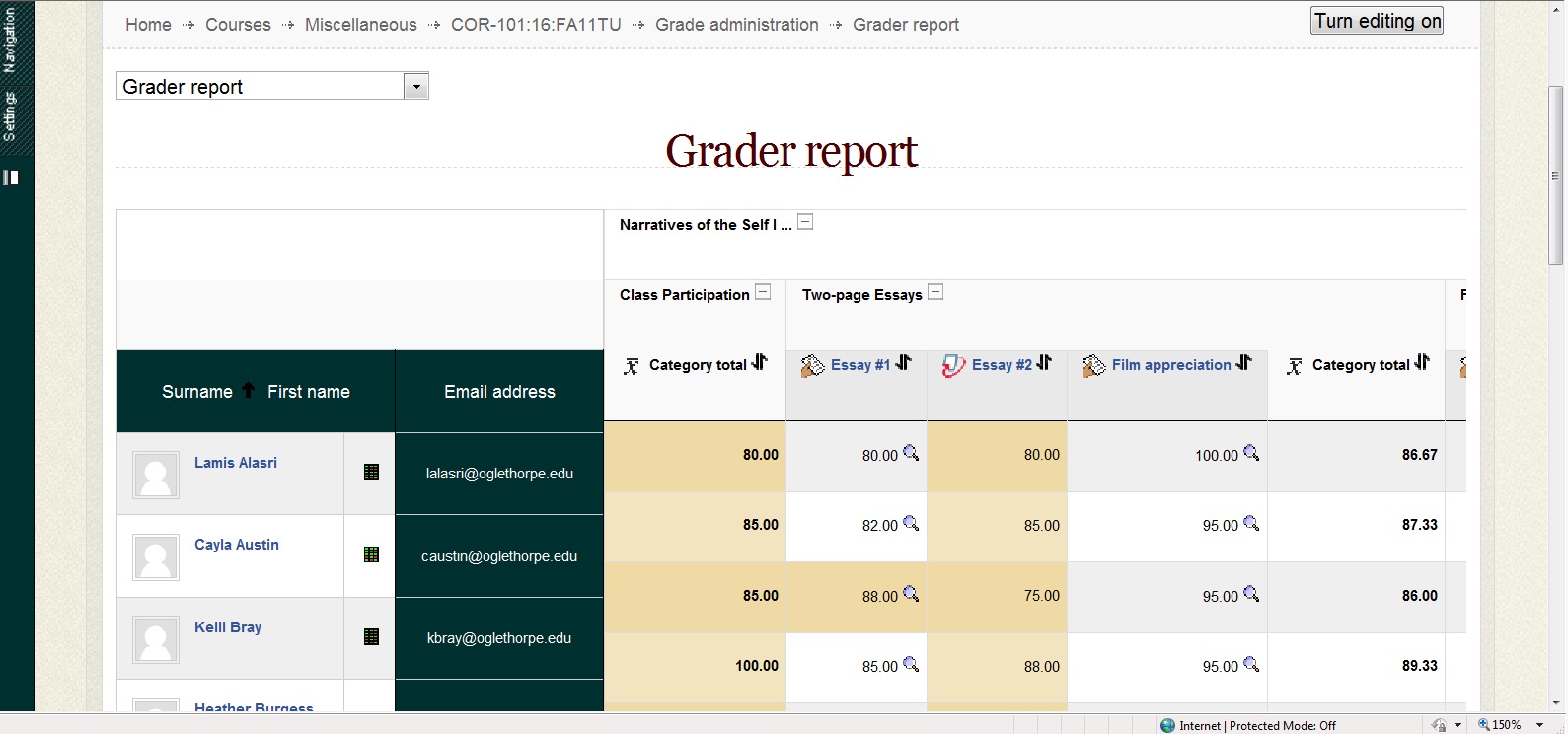Click the Class Participation 100.00 cell
Viewport: 1568px width, 734px height.
click(x=695, y=667)
